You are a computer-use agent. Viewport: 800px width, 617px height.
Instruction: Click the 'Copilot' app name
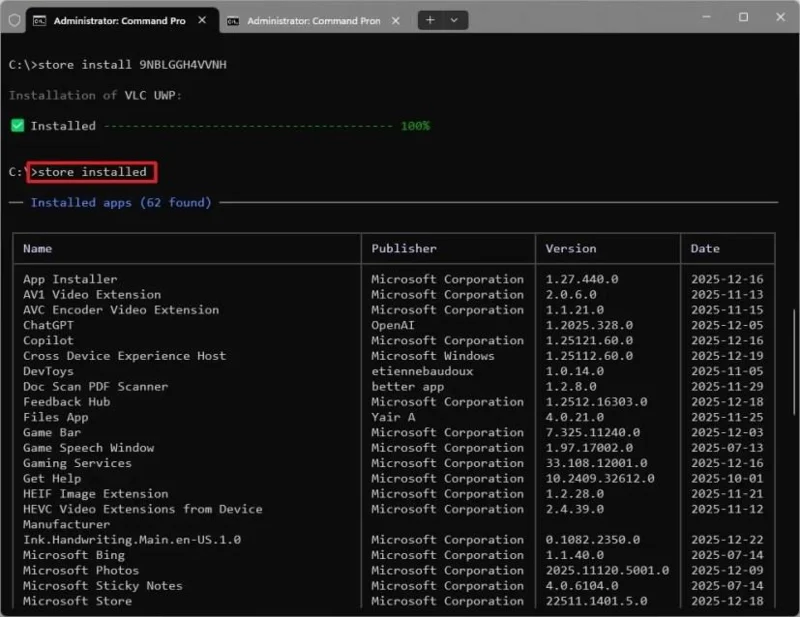coord(48,340)
